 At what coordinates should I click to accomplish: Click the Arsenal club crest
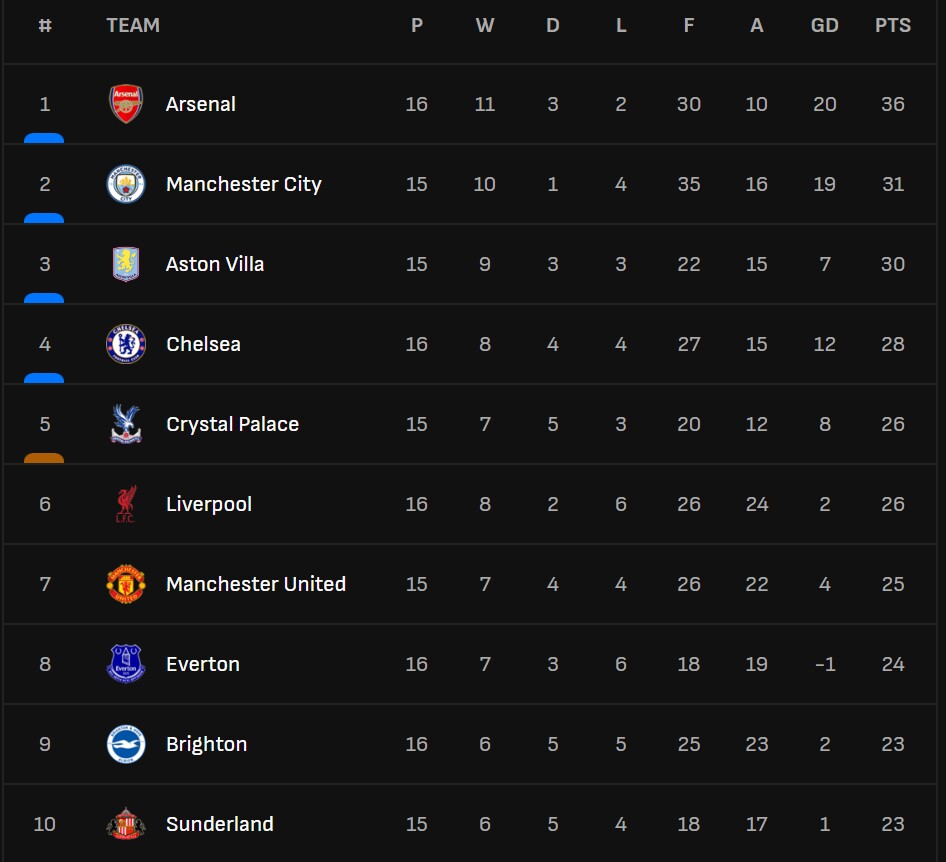(126, 104)
